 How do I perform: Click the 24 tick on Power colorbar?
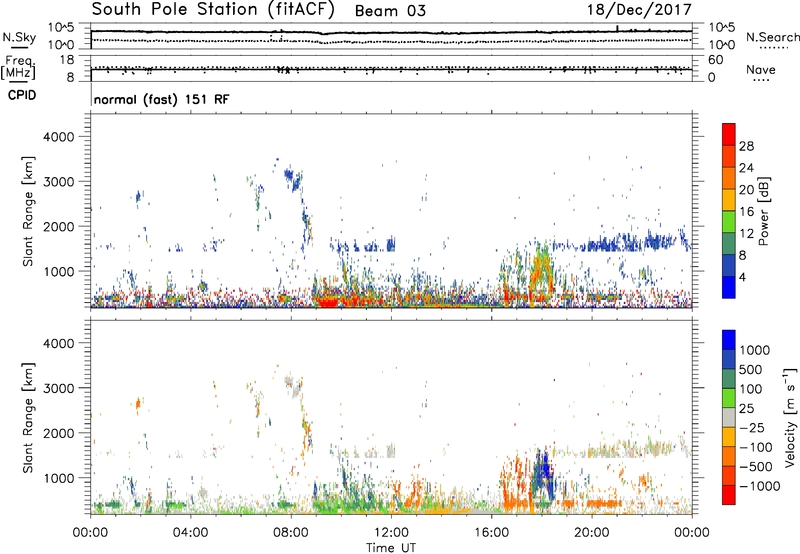tap(746, 168)
